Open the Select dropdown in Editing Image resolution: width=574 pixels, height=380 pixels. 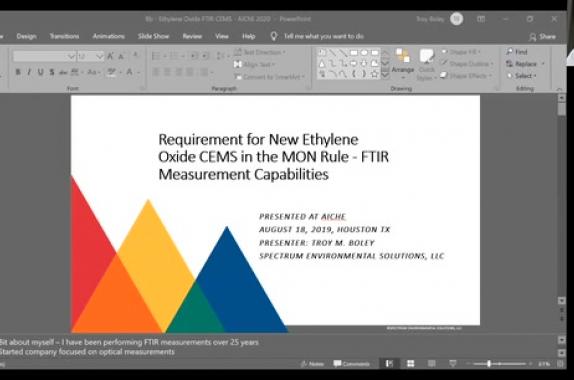(x=522, y=76)
